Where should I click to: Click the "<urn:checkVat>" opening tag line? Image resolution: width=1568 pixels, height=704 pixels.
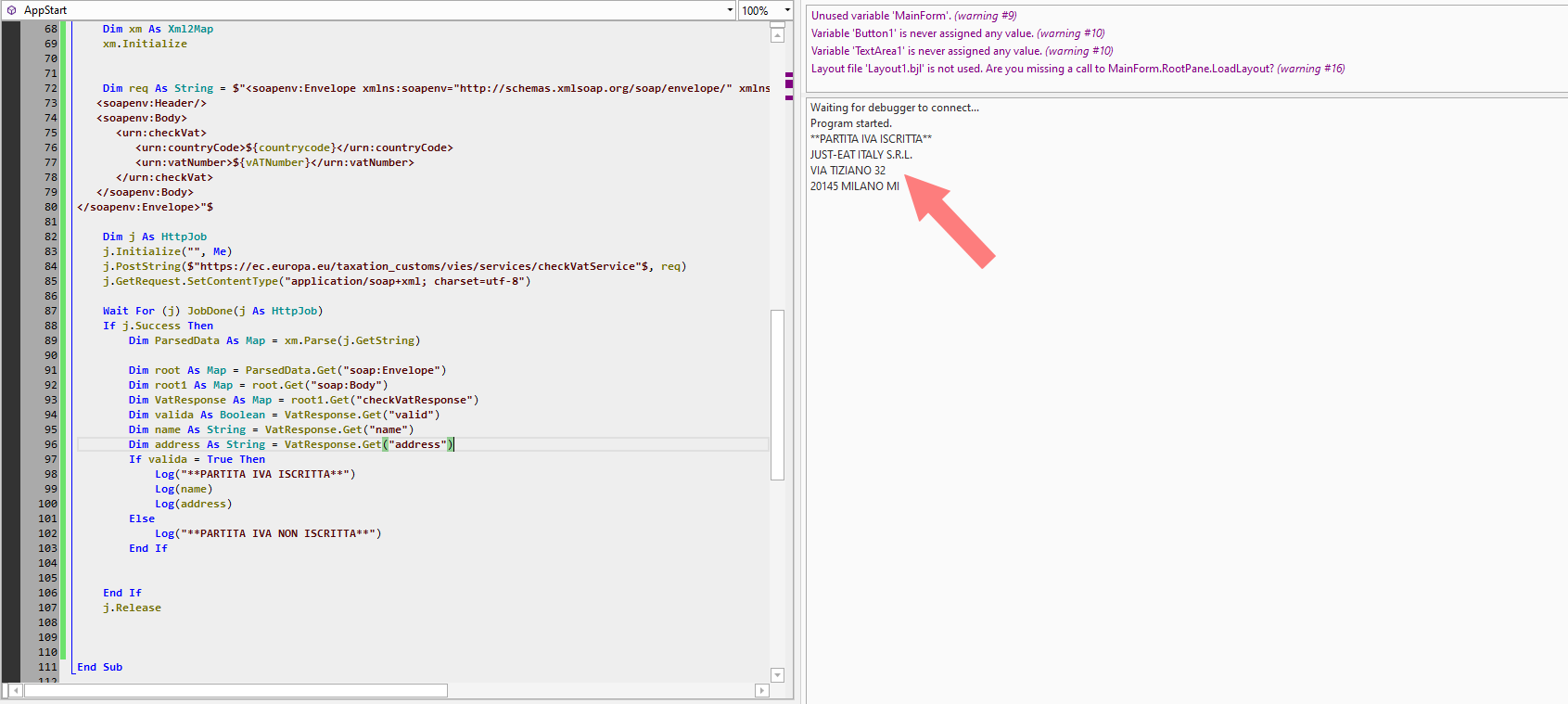(161, 133)
